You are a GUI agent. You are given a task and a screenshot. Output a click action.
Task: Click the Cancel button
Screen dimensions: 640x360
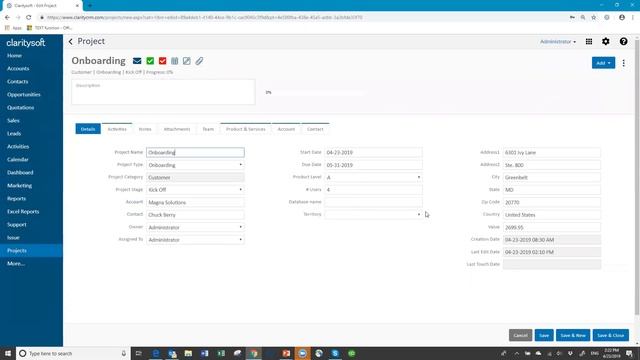520,335
